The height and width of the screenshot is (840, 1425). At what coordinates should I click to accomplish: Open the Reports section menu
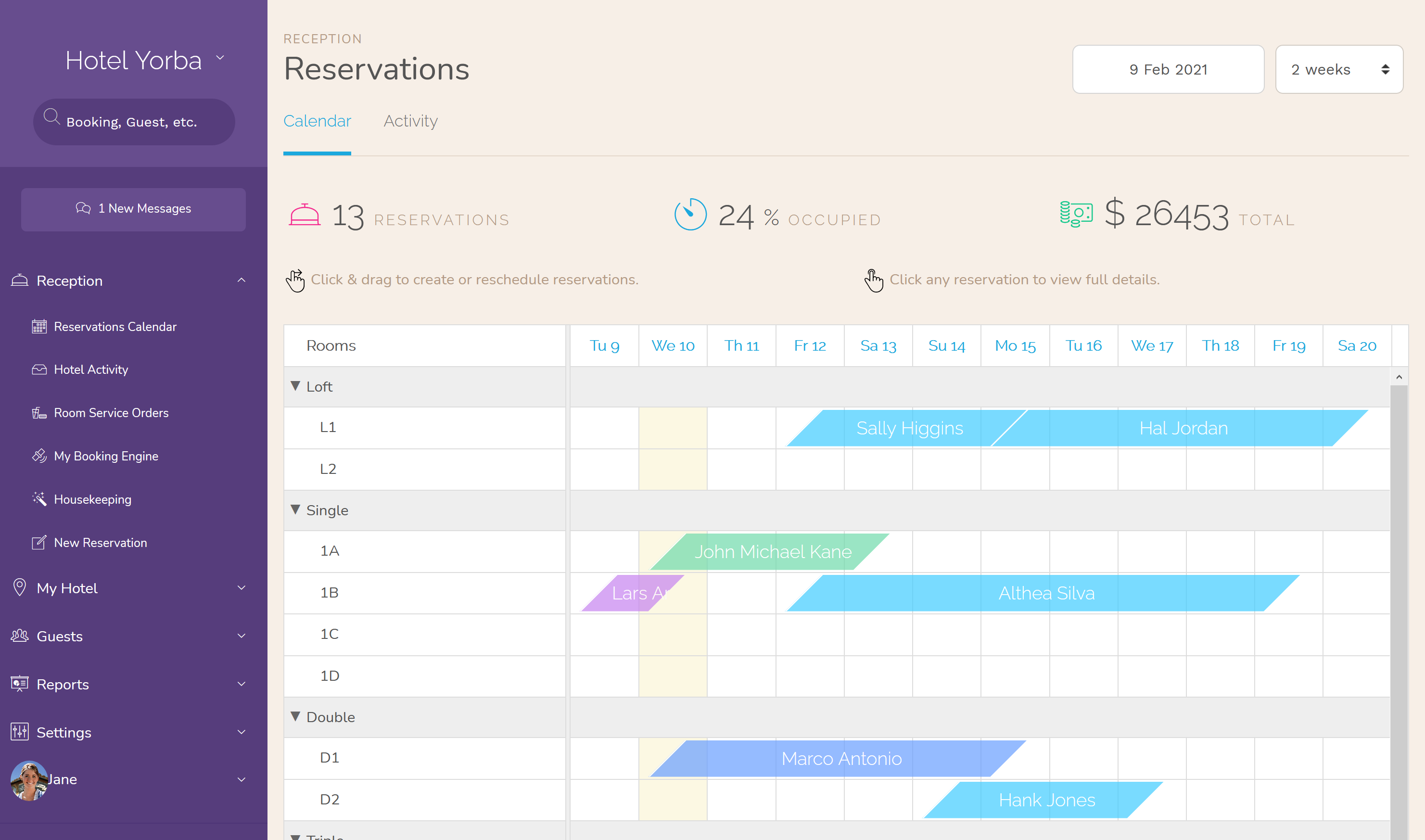click(63, 684)
